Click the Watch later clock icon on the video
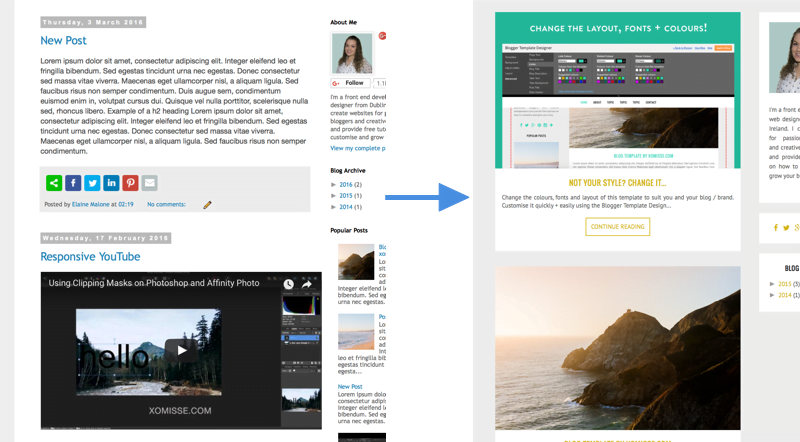The width and height of the screenshot is (800, 442). click(289, 284)
